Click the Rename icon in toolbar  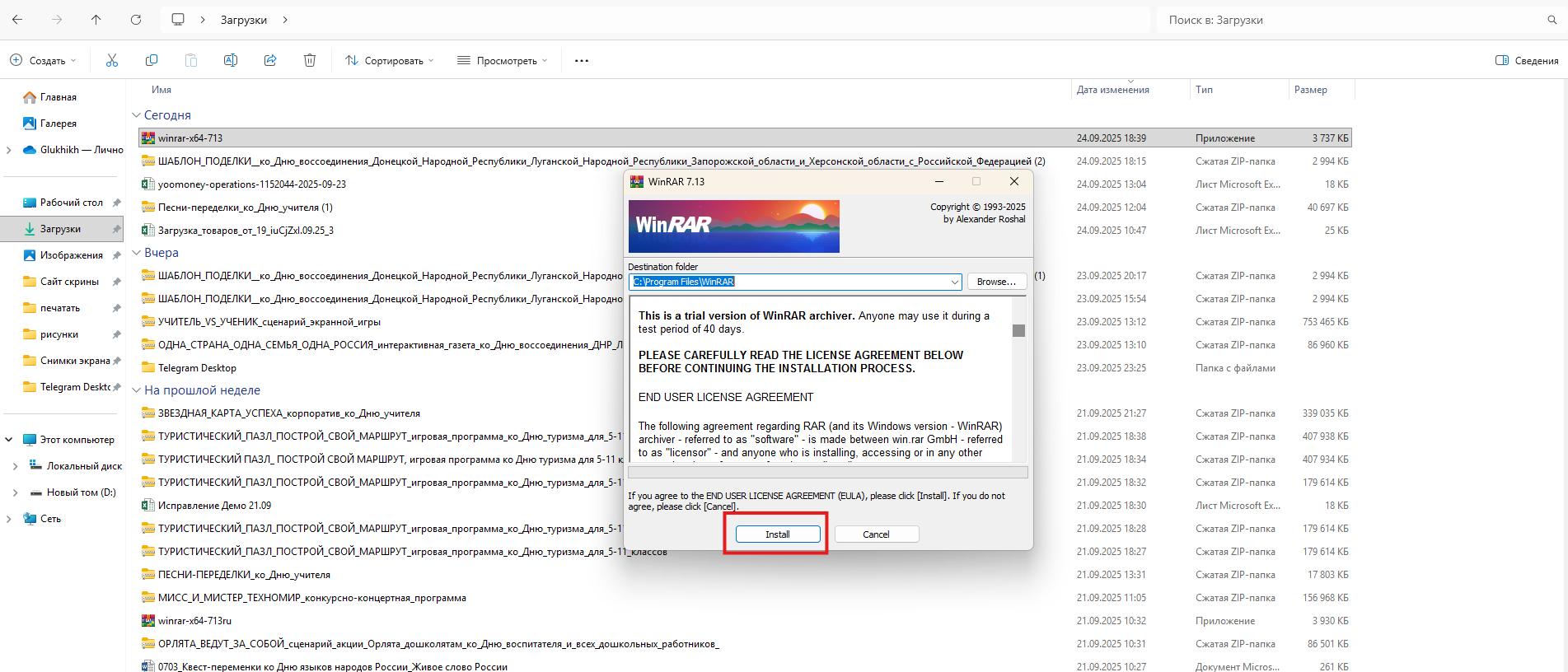click(x=231, y=60)
